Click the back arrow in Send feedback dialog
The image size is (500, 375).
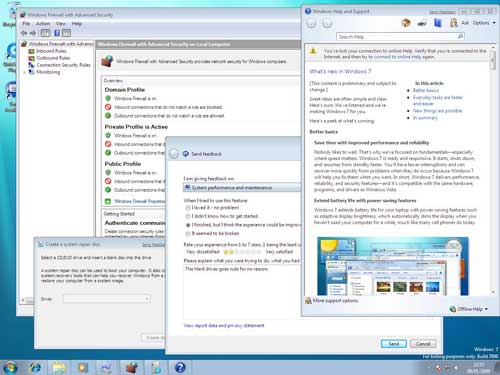point(174,154)
